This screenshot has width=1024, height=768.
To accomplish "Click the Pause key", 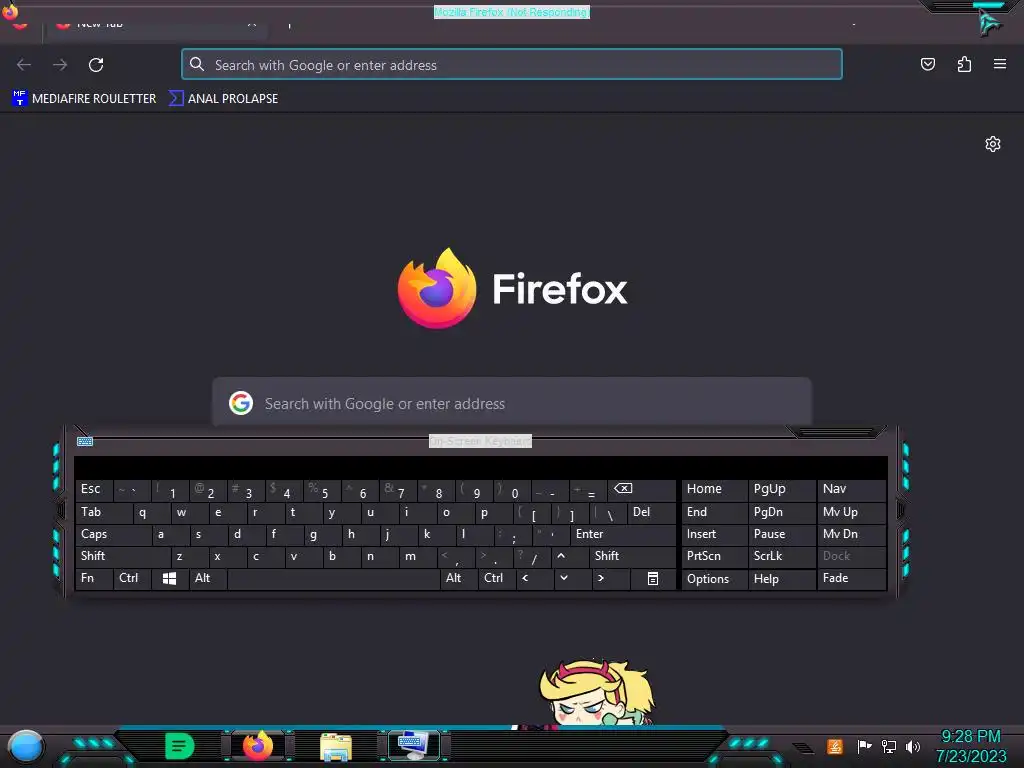I will 781,534.
